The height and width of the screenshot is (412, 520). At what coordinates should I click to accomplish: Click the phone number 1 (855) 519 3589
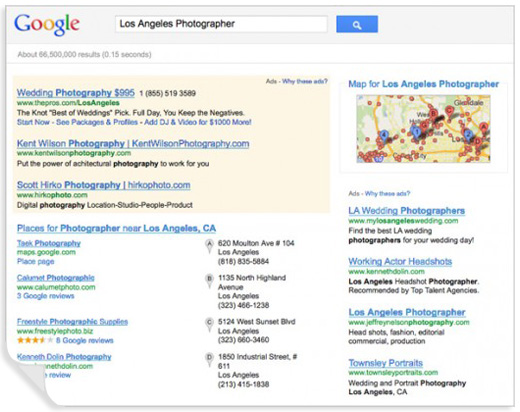coord(167,93)
